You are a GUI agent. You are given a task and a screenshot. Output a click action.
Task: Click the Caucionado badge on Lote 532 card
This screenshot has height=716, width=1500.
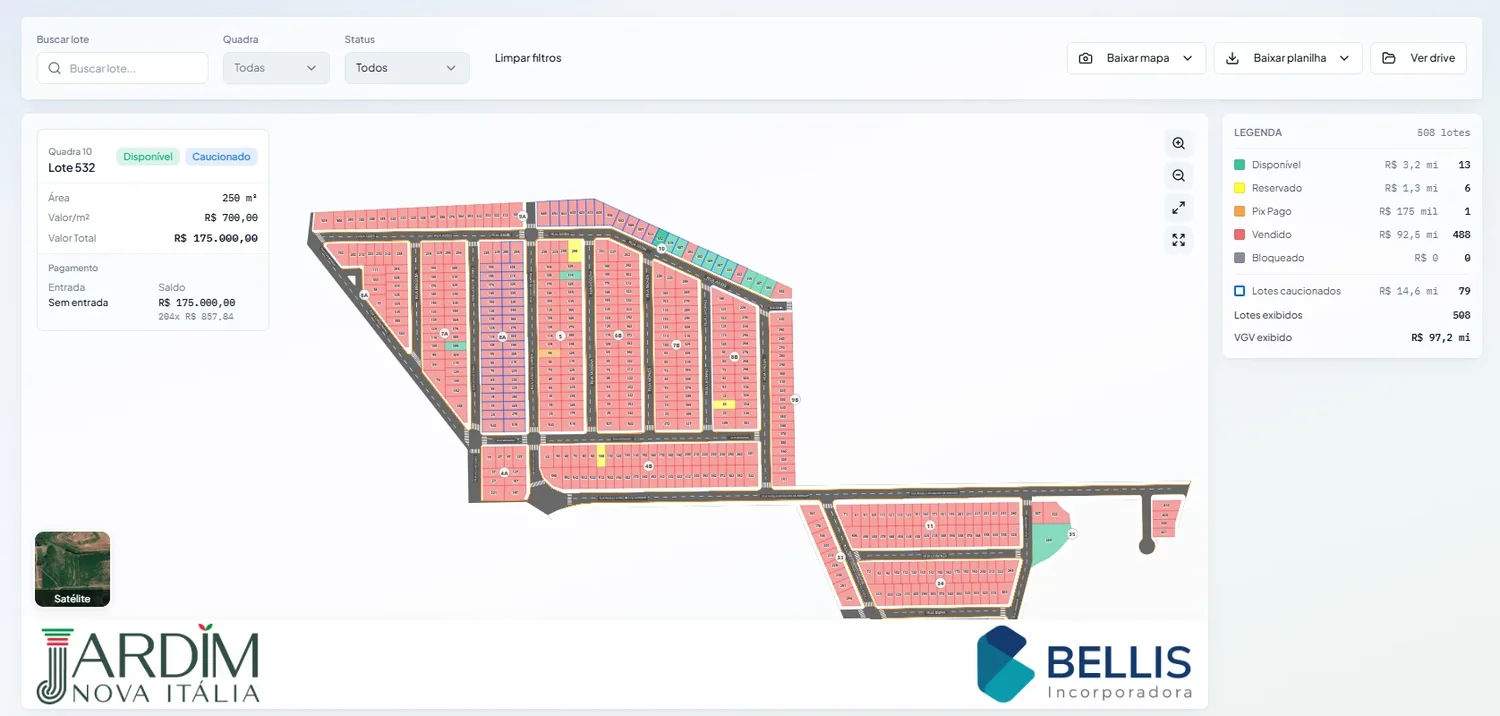tap(221, 157)
